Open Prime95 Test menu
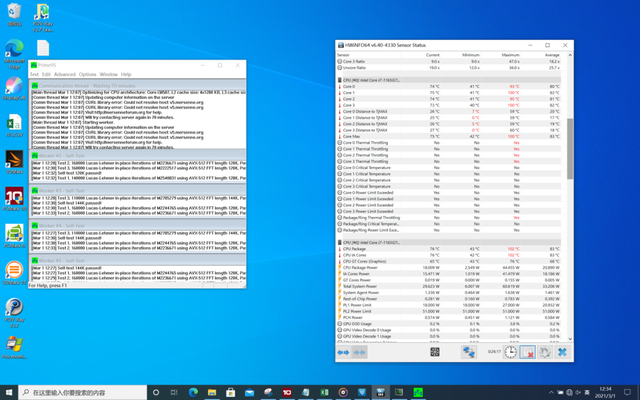 (x=35, y=74)
